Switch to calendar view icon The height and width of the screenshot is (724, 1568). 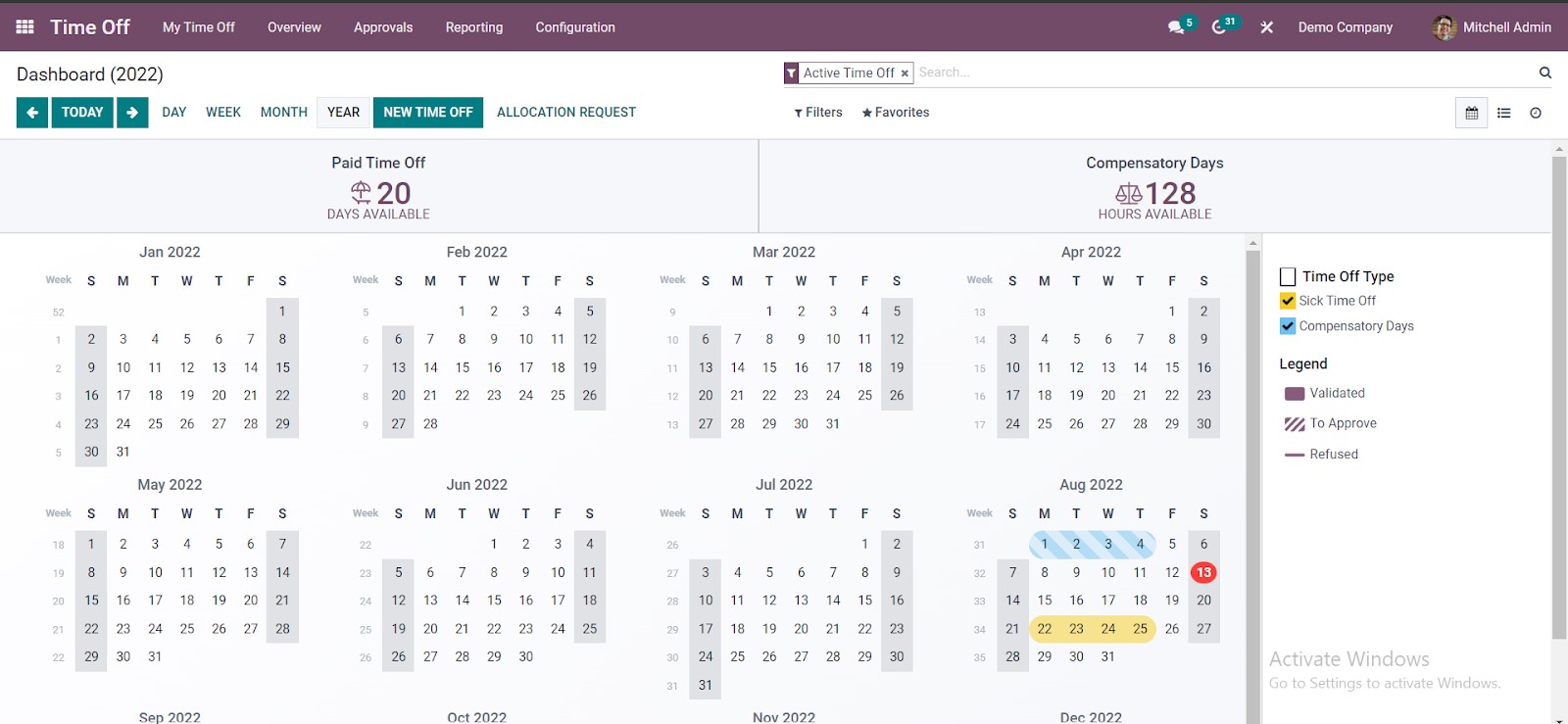tap(1471, 113)
